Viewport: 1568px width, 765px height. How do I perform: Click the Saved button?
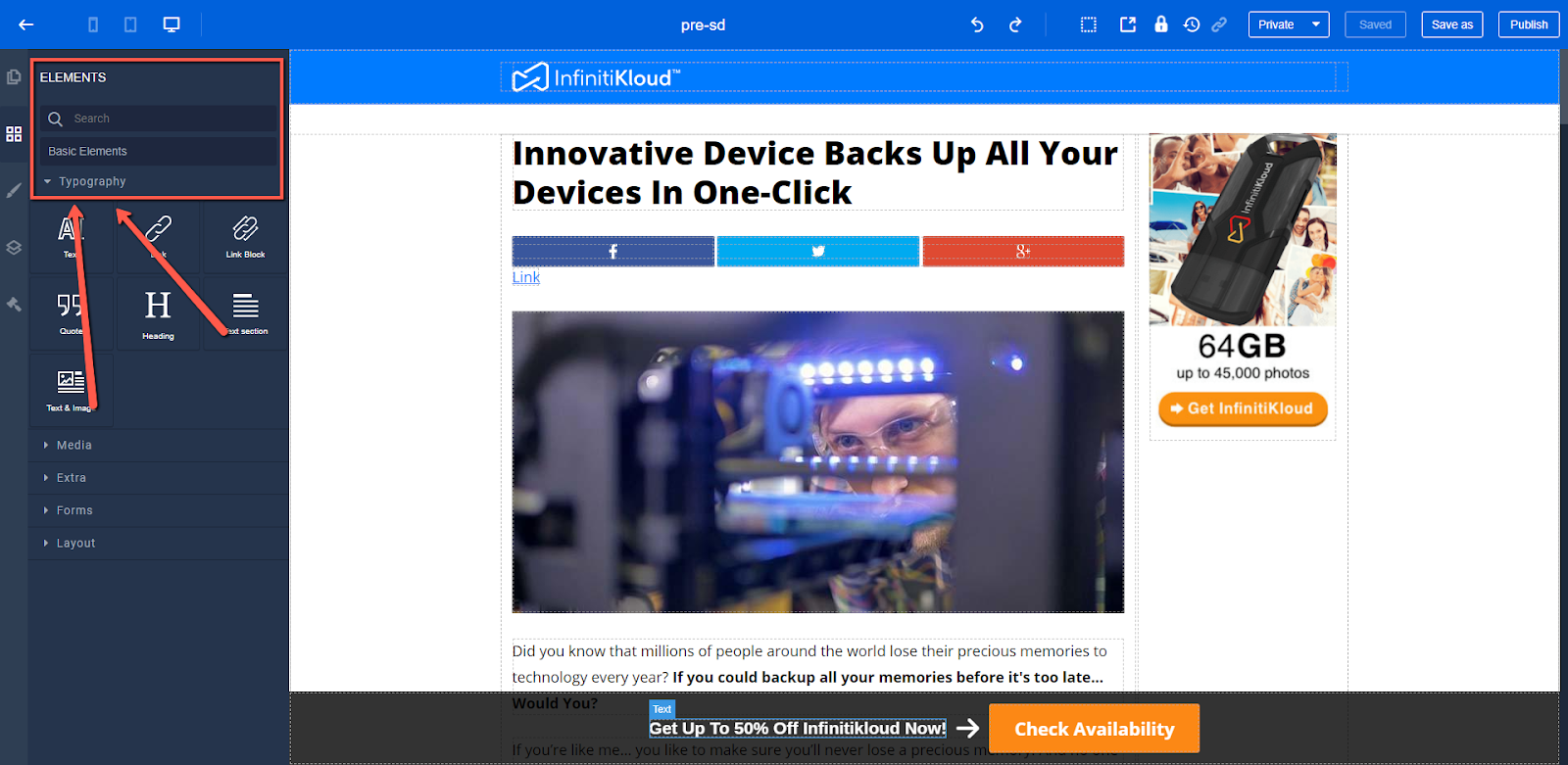[x=1375, y=24]
